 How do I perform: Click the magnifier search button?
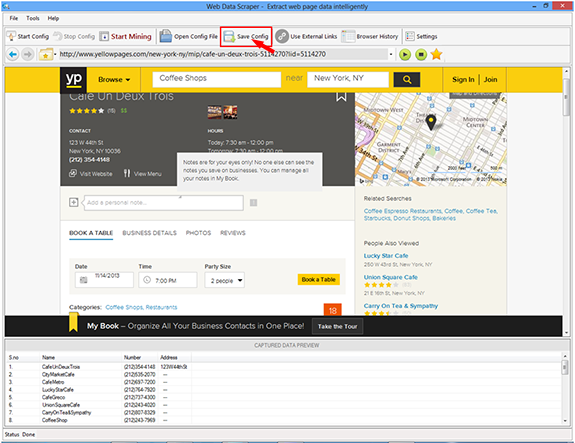pyautogui.click(x=407, y=80)
